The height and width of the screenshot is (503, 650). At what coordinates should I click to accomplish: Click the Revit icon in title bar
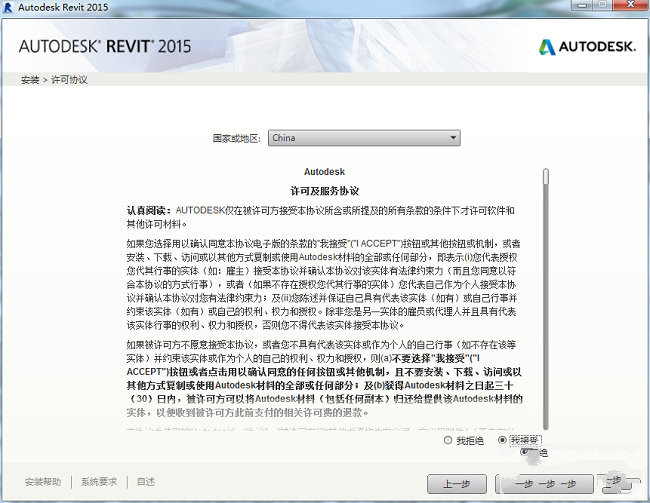8,7
